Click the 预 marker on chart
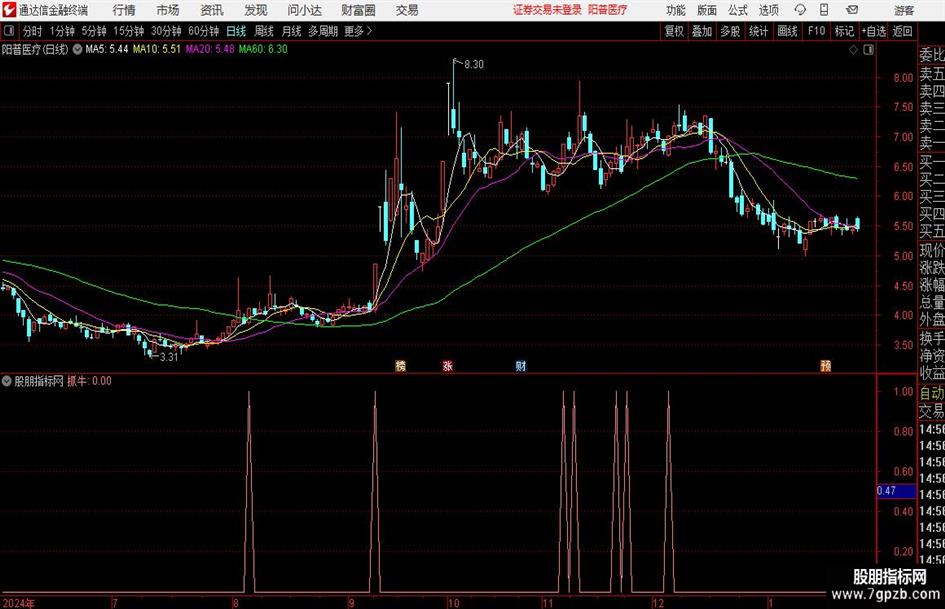The width and height of the screenshot is (945, 609). click(826, 365)
